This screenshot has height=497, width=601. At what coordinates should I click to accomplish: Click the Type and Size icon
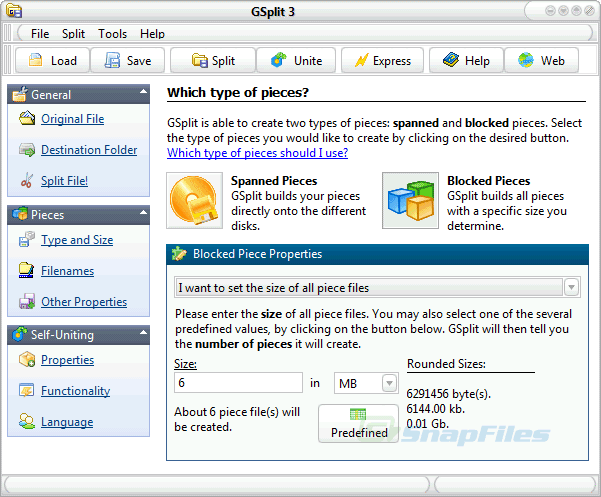pos(27,239)
